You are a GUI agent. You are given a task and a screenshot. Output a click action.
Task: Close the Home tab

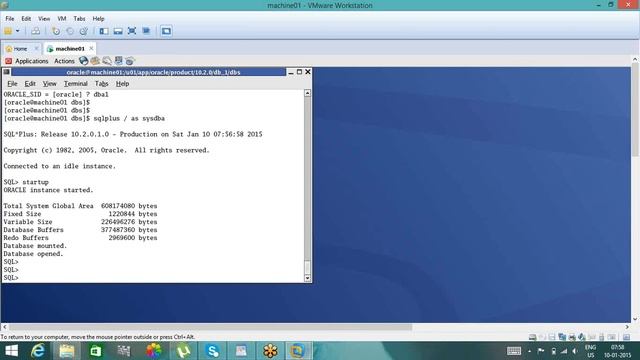(36, 49)
